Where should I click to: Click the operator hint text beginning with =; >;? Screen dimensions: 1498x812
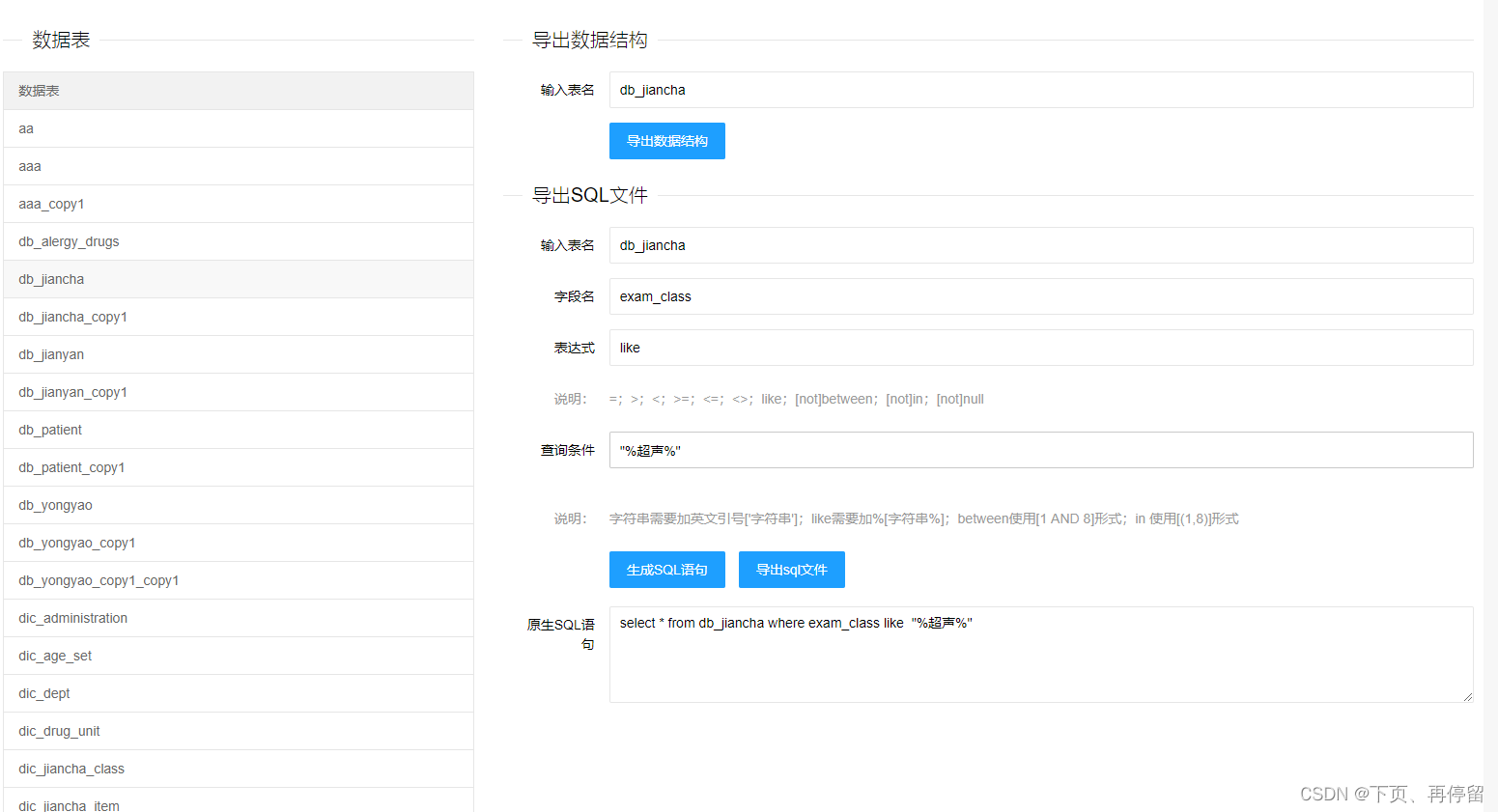[x=796, y=399]
